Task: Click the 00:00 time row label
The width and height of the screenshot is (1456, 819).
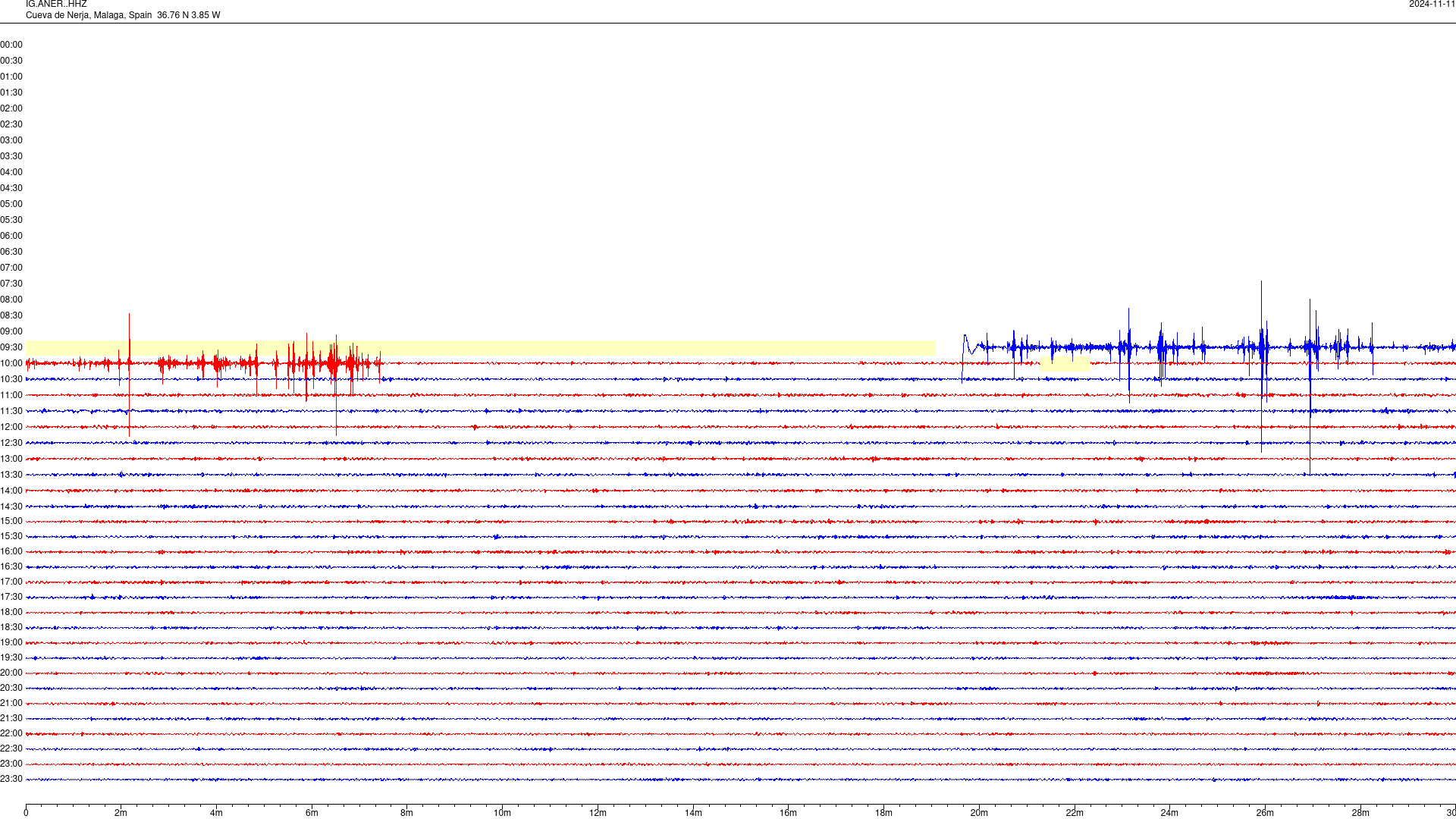Action: pyautogui.click(x=11, y=45)
